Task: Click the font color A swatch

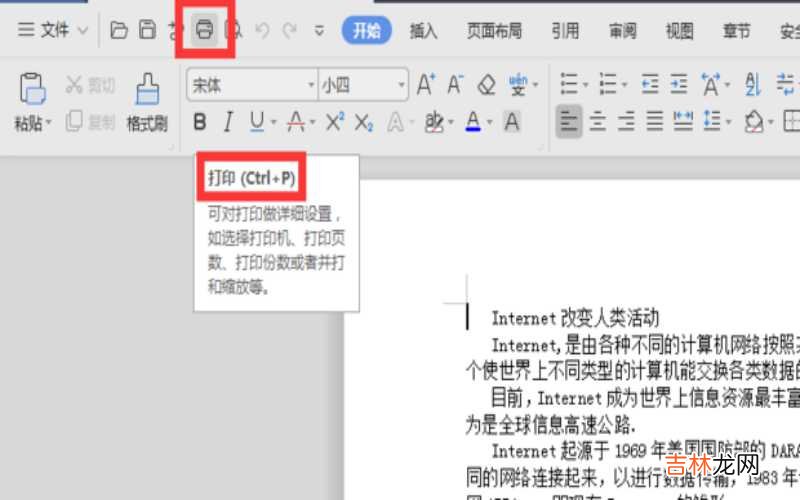Action: 473,122
